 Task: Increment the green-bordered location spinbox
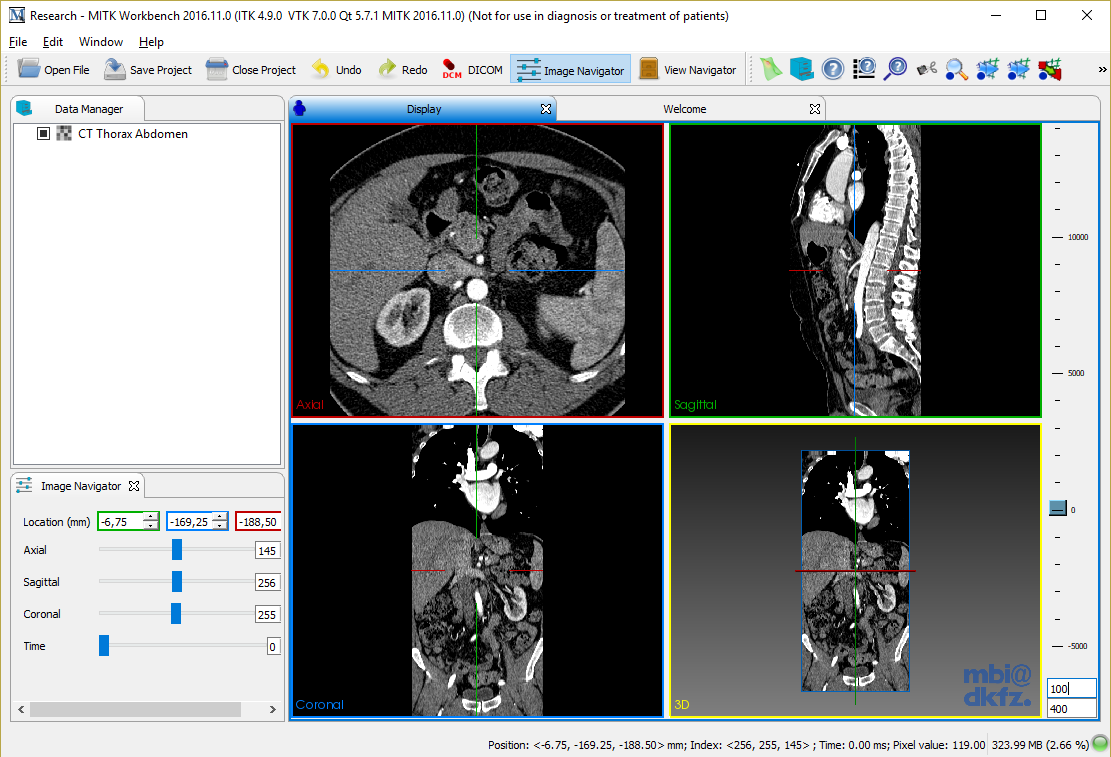tap(150, 517)
